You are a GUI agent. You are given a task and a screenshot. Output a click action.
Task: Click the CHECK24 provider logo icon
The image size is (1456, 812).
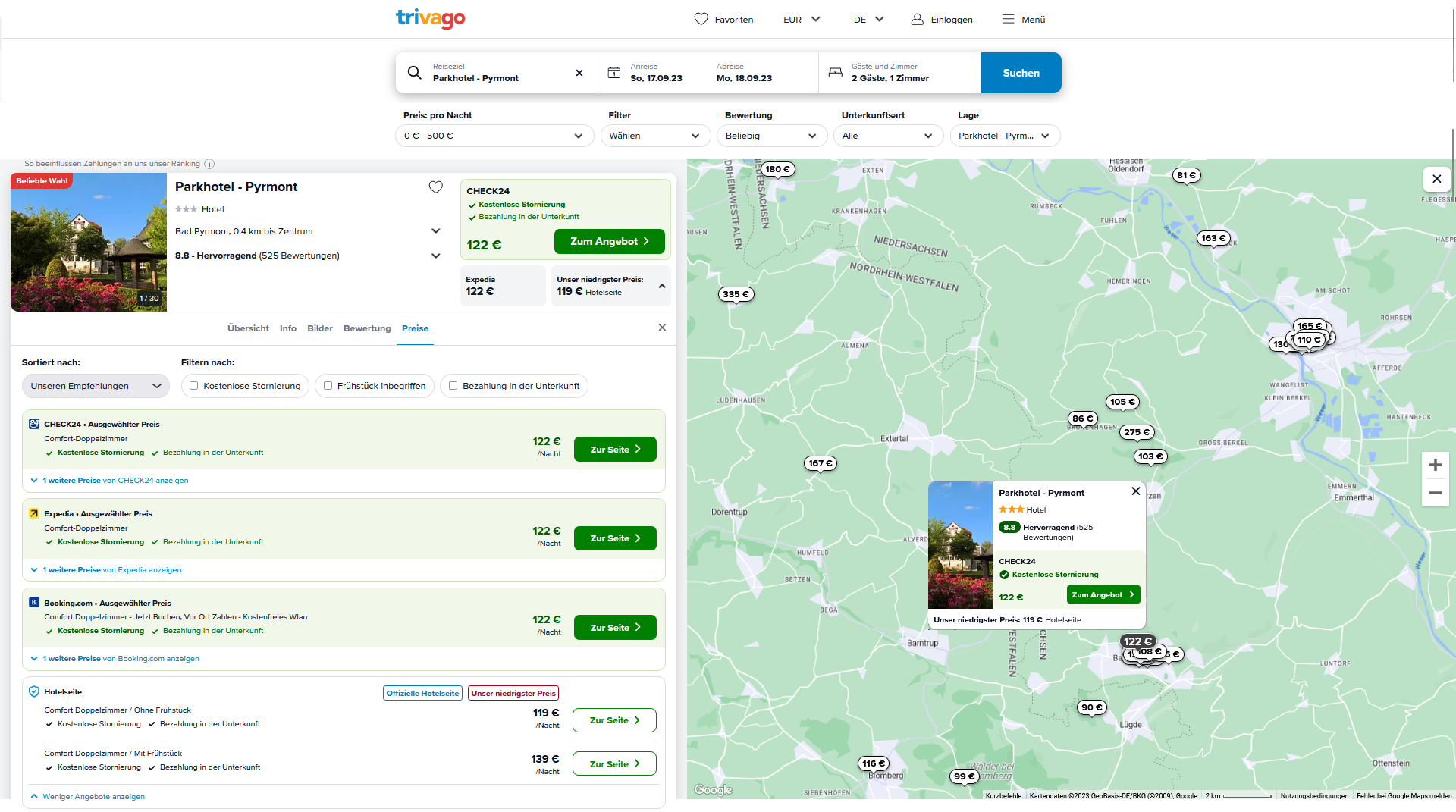click(x=34, y=424)
